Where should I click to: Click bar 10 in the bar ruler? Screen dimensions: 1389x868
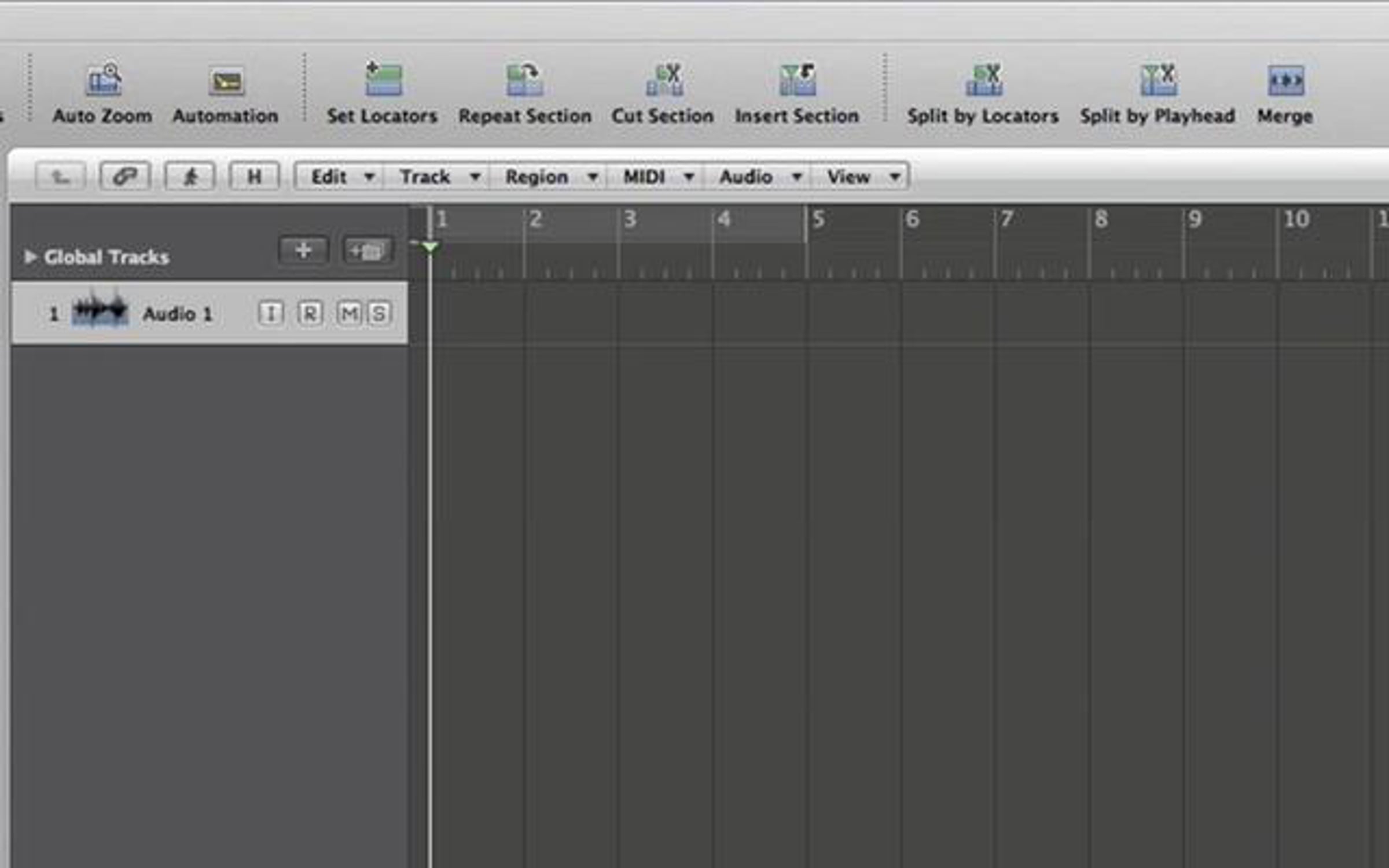point(1296,219)
